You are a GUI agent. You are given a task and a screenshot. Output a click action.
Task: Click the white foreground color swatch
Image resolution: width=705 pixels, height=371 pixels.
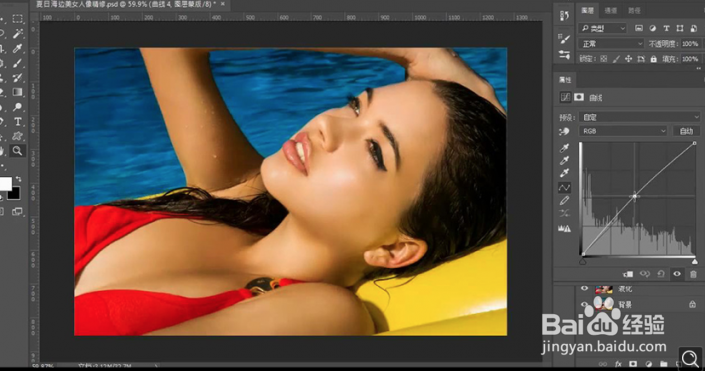5,184
